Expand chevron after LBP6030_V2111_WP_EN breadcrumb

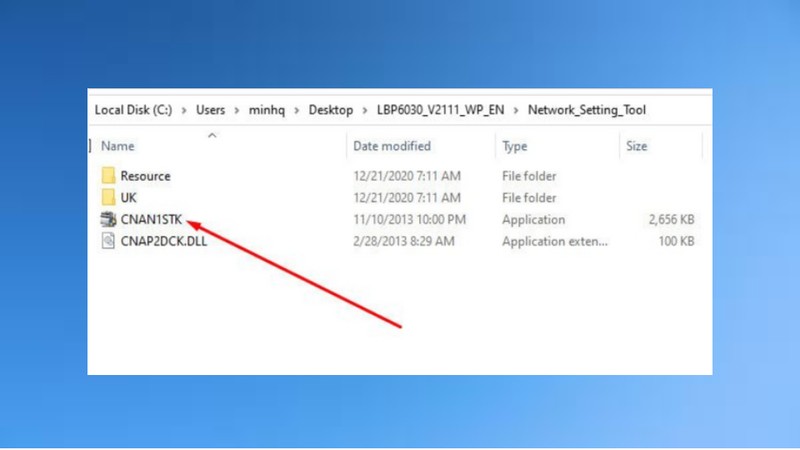(x=516, y=110)
